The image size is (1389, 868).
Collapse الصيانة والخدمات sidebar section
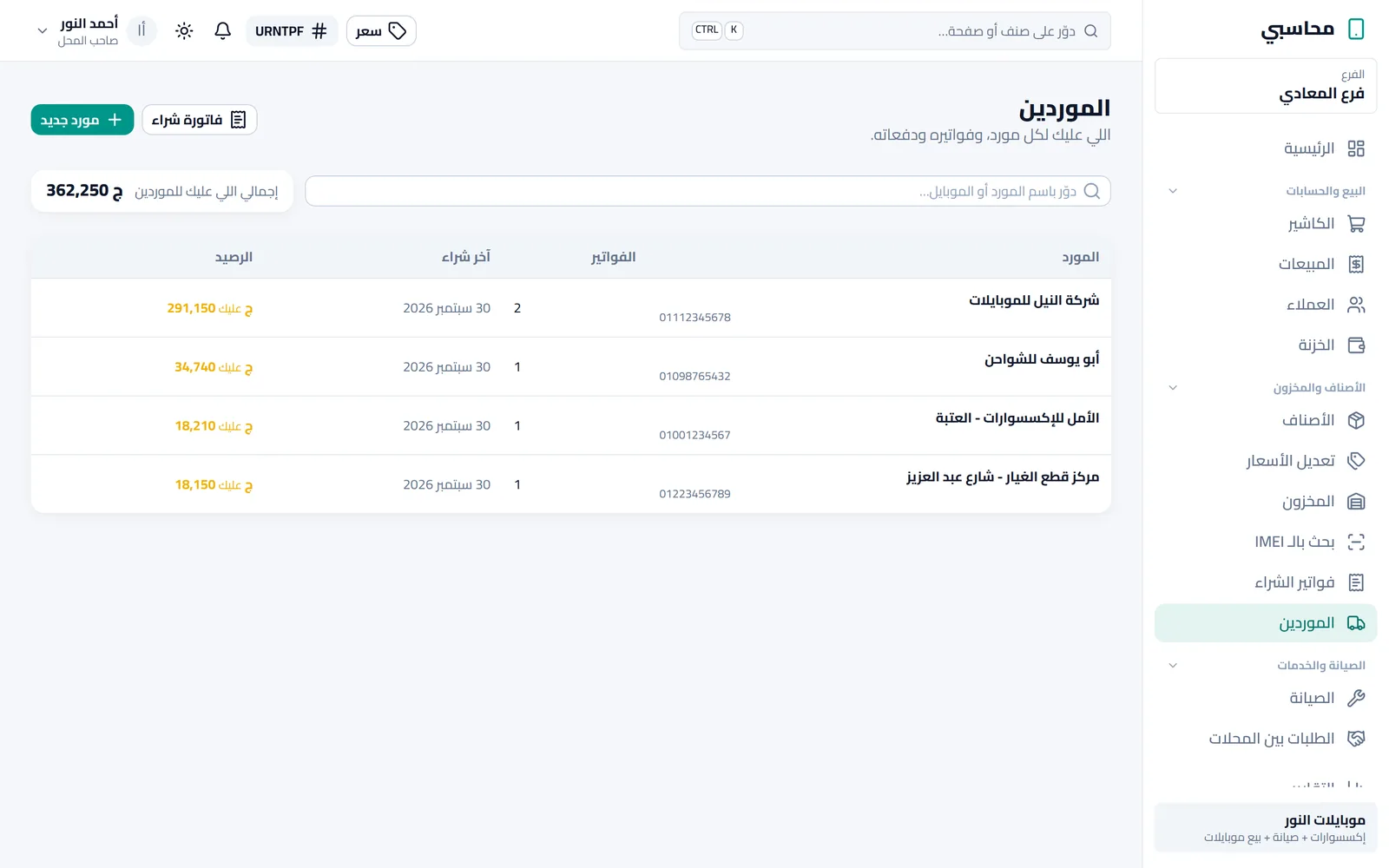[x=1173, y=666]
